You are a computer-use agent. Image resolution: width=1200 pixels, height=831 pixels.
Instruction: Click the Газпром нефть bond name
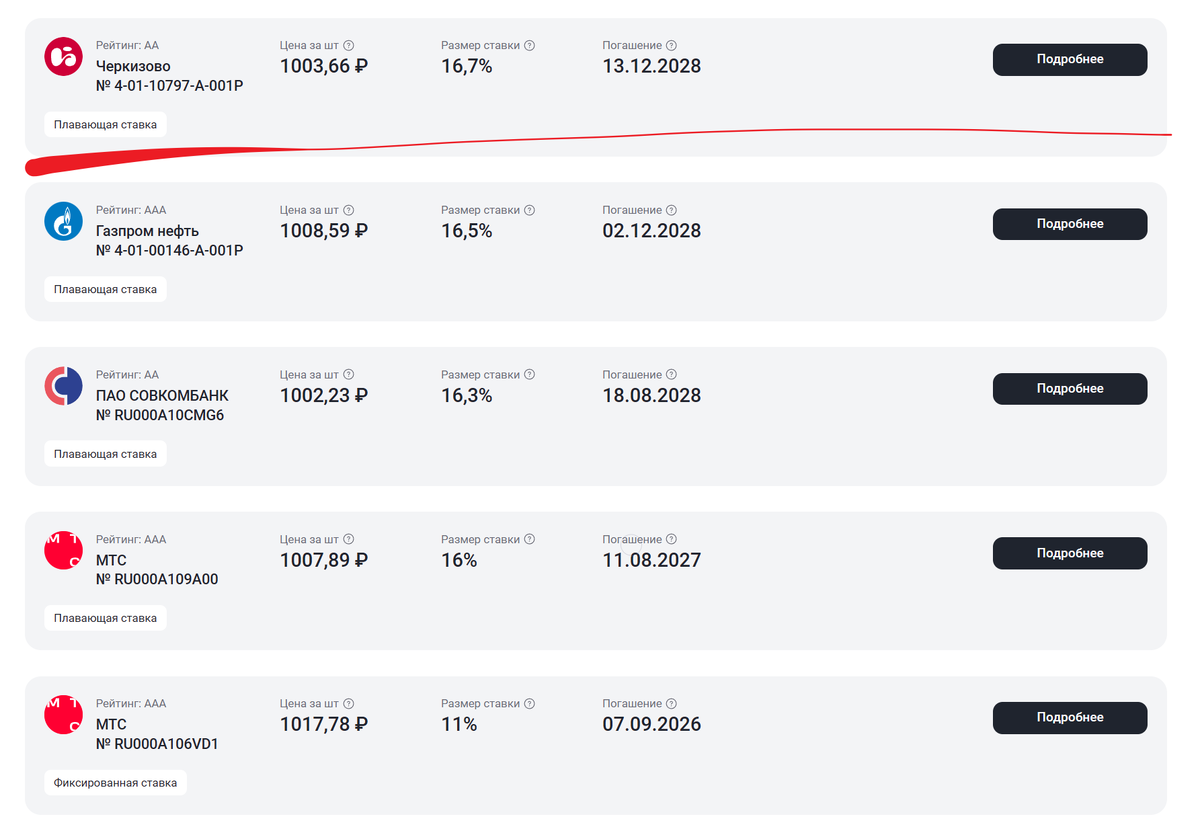[140, 231]
